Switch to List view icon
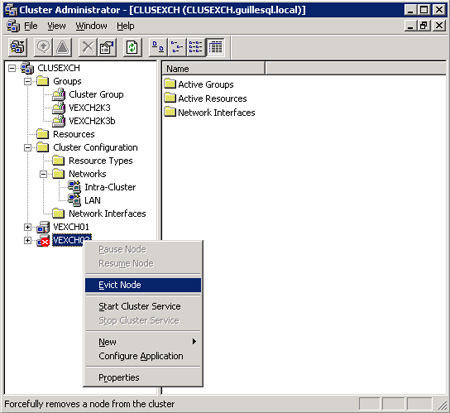This screenshot has height=413, width=450. click(x=196, y=47)
